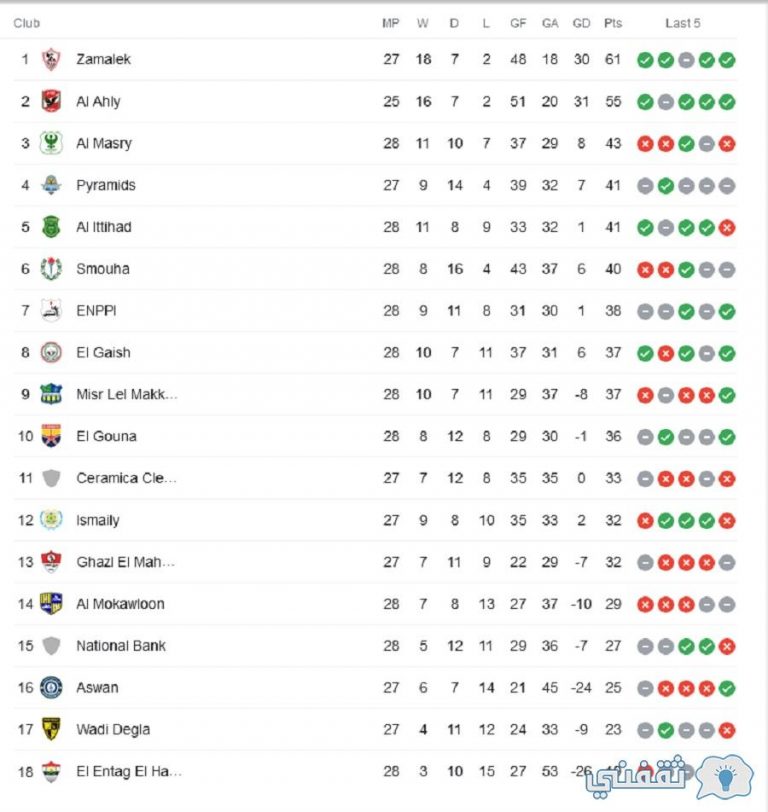Click the Zamalek club crest
Viewport: 768px width, 812px height.
click(x=51, y=59)
